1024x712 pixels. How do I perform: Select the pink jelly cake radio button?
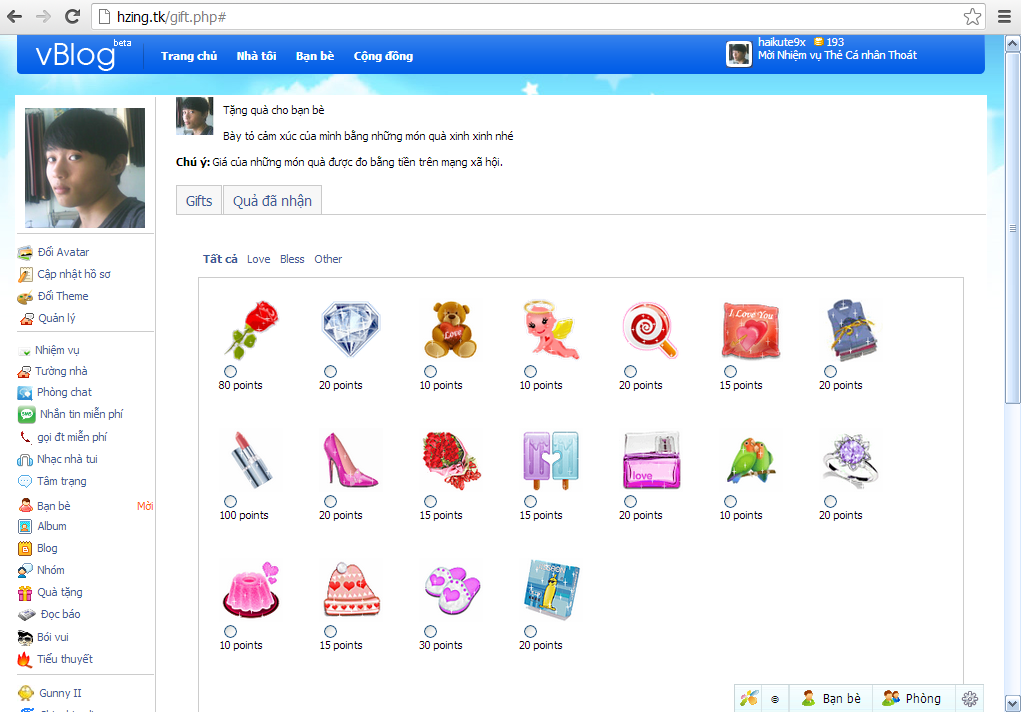pyautogui.click(x=231, y=632)
